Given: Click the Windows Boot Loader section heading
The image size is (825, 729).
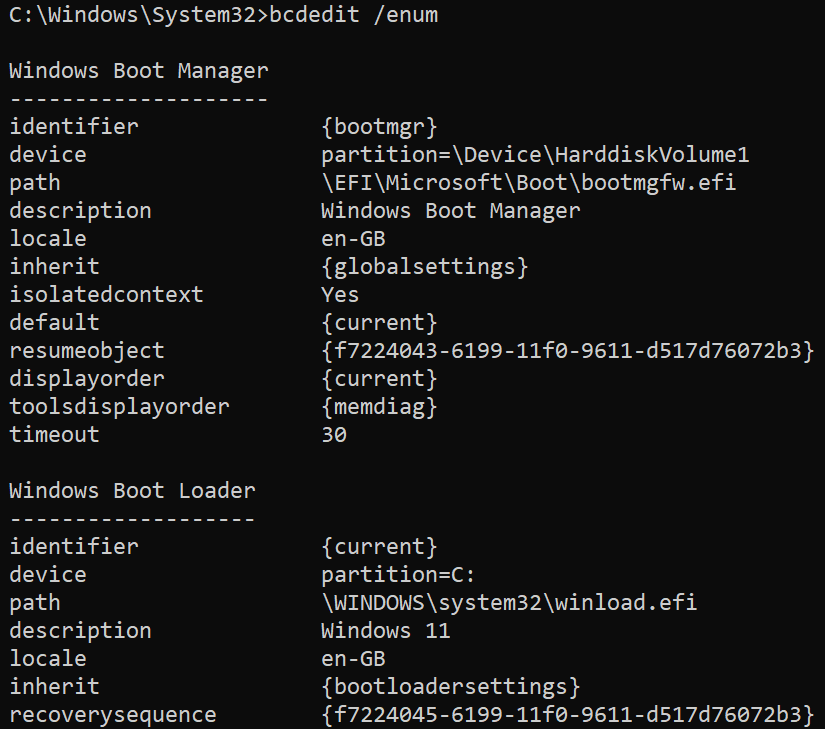Looking at the screenshot, I should tap(132, 491).
